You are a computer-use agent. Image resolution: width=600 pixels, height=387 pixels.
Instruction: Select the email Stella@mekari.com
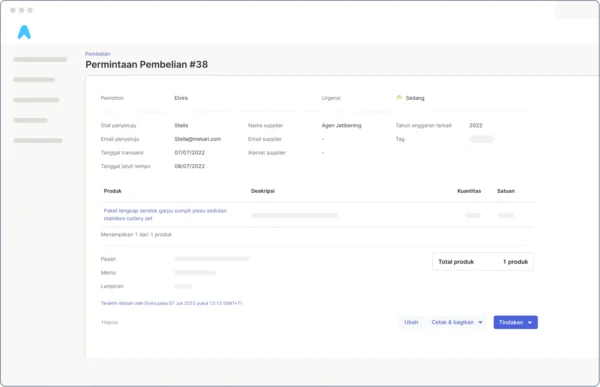198,139
